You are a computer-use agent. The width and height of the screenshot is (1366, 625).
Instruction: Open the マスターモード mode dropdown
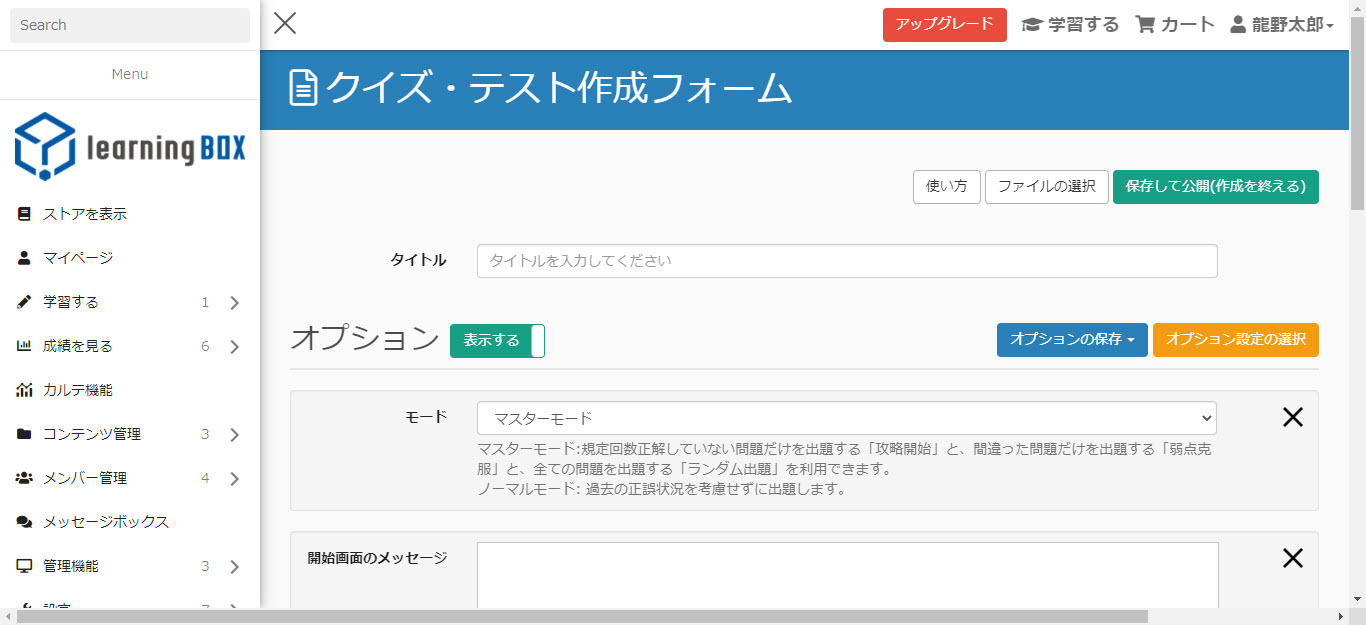point(846,418)
